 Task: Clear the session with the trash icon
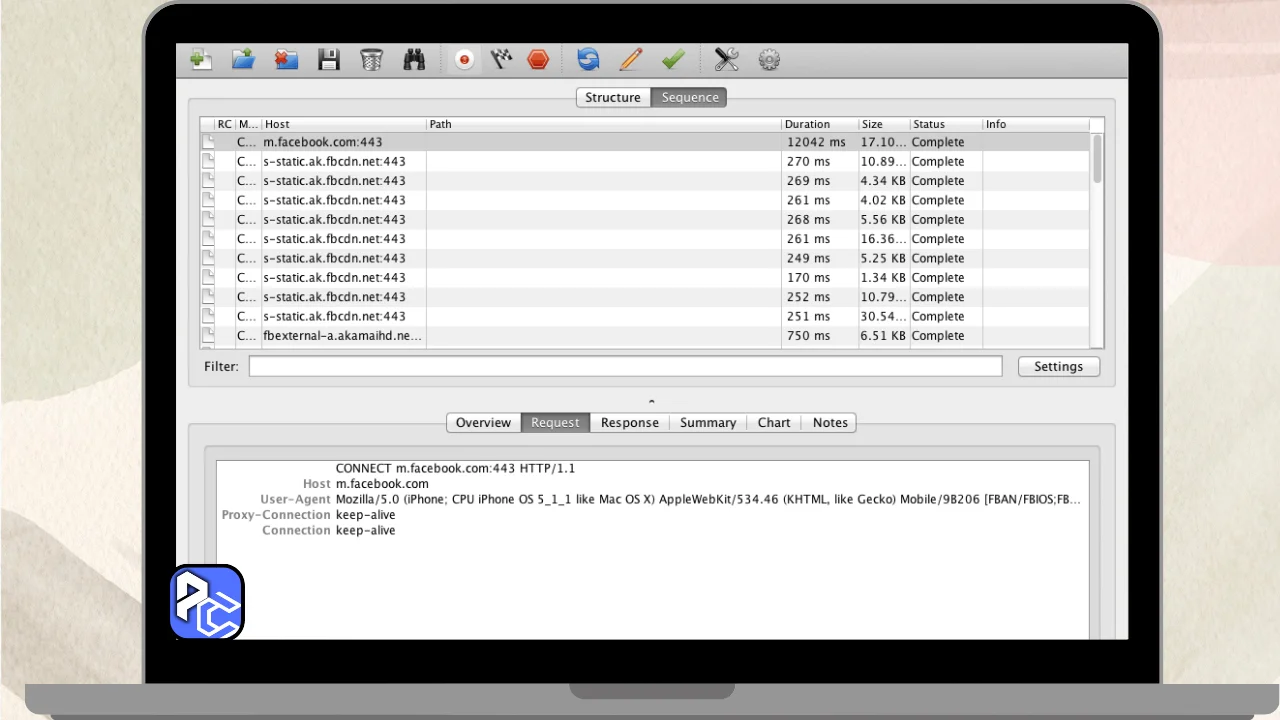pyautogui.click(x=371, y=60)
